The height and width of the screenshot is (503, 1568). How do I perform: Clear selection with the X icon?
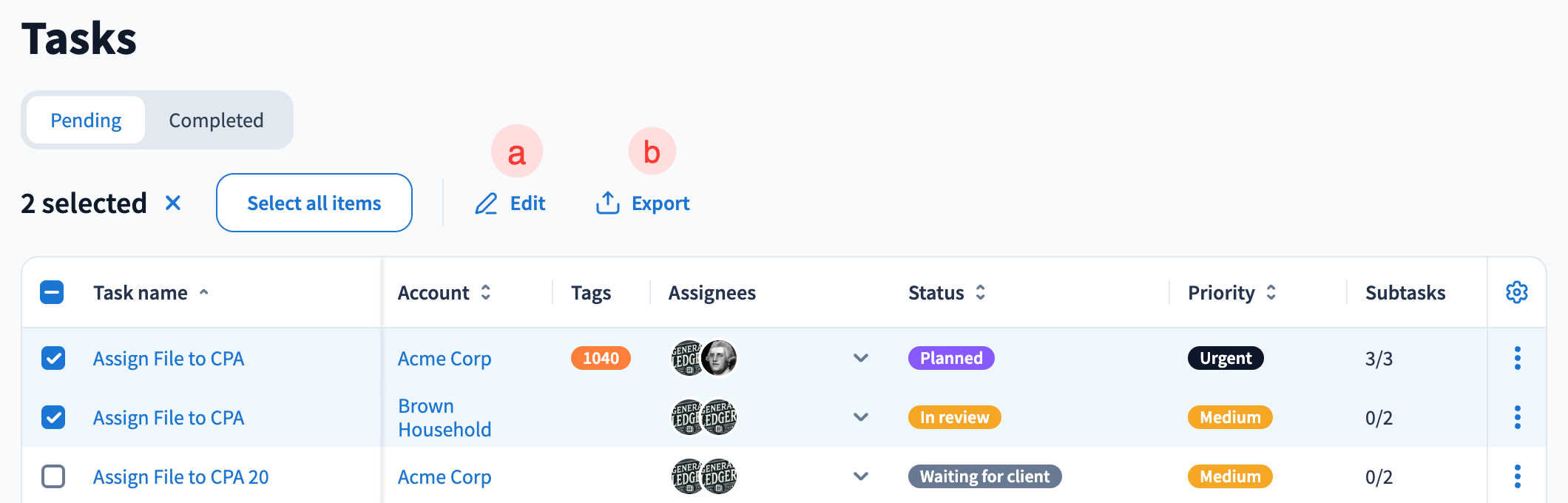pos(173,203)
